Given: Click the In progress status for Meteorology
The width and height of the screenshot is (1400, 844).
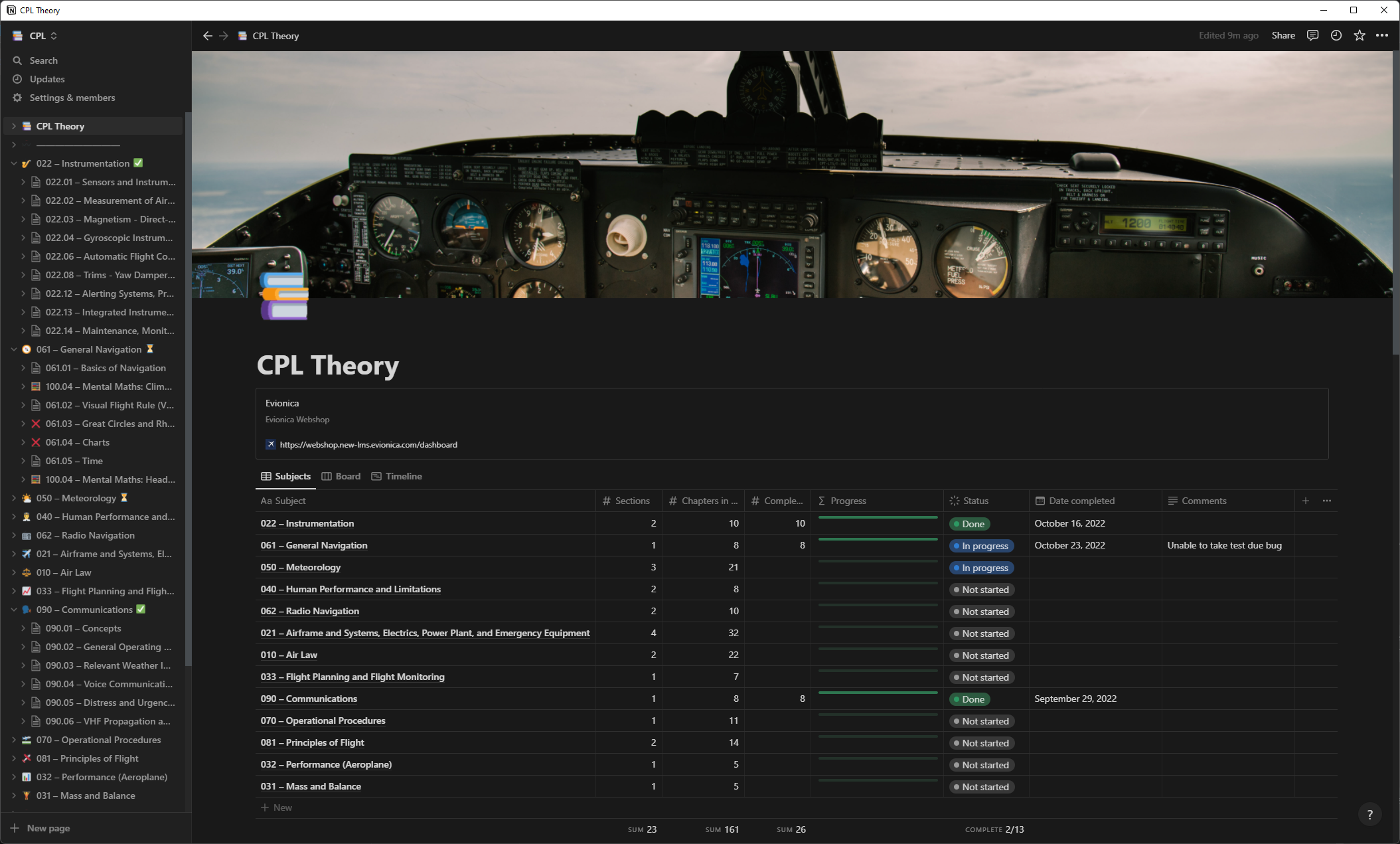Looking at the screenshot, I should pos(981,568).
